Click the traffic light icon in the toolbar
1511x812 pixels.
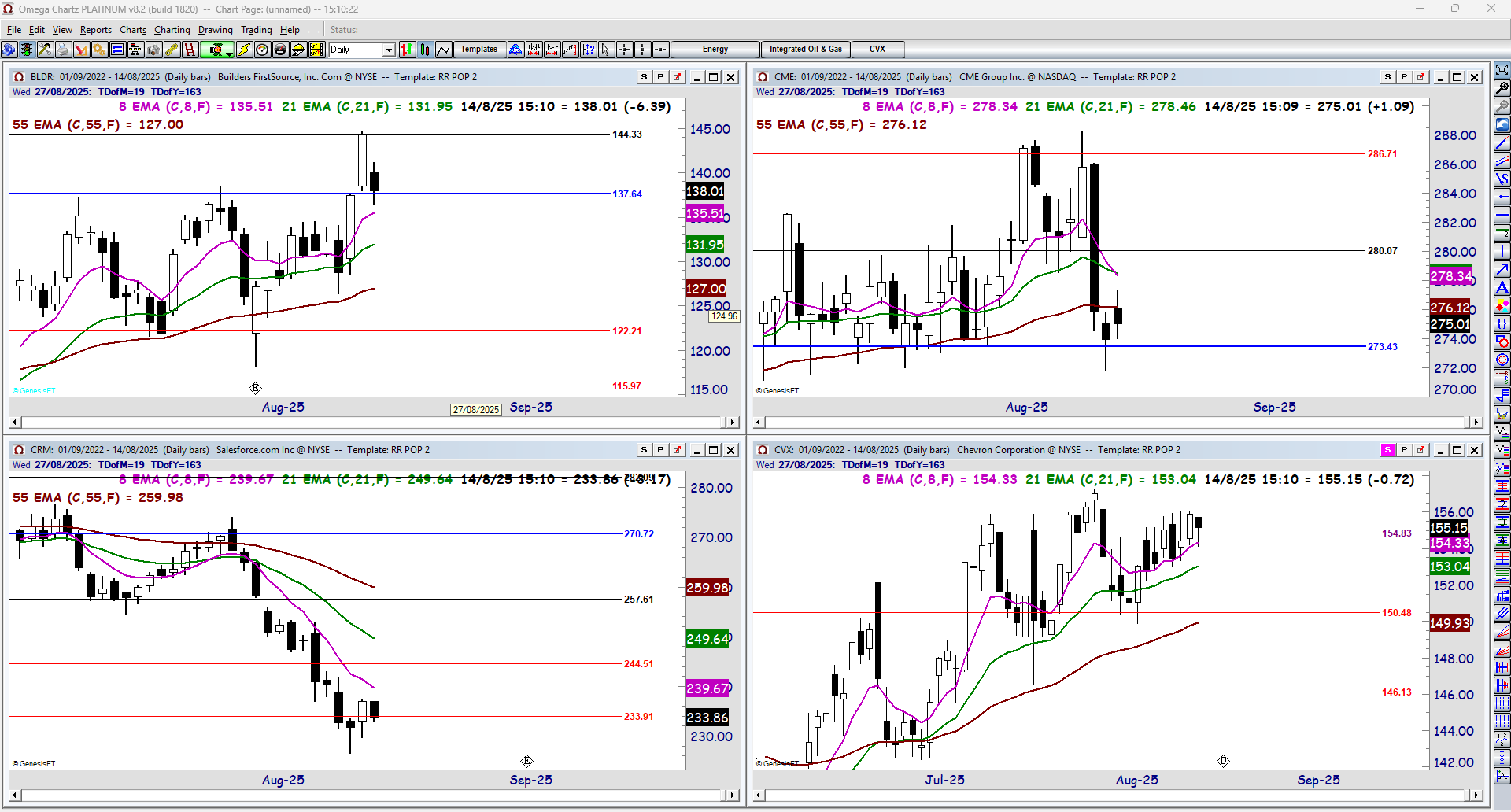tap(27, 50)
